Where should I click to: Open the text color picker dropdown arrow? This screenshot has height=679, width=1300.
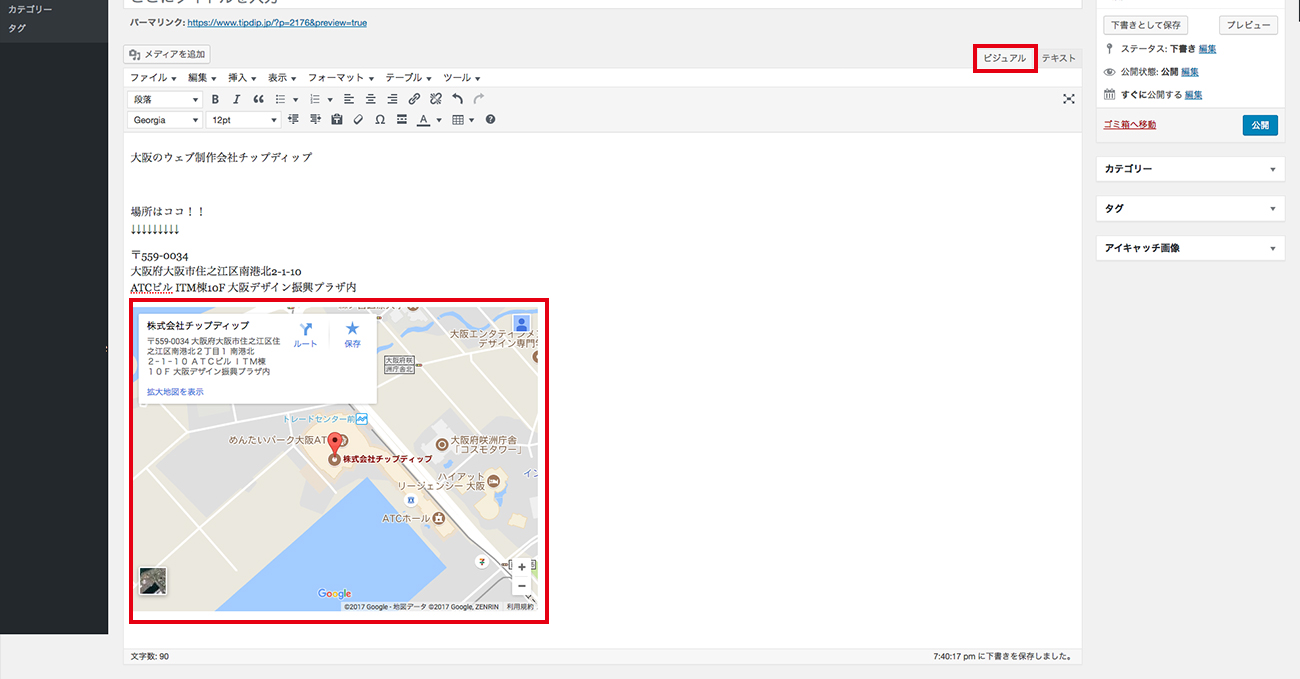438,120
